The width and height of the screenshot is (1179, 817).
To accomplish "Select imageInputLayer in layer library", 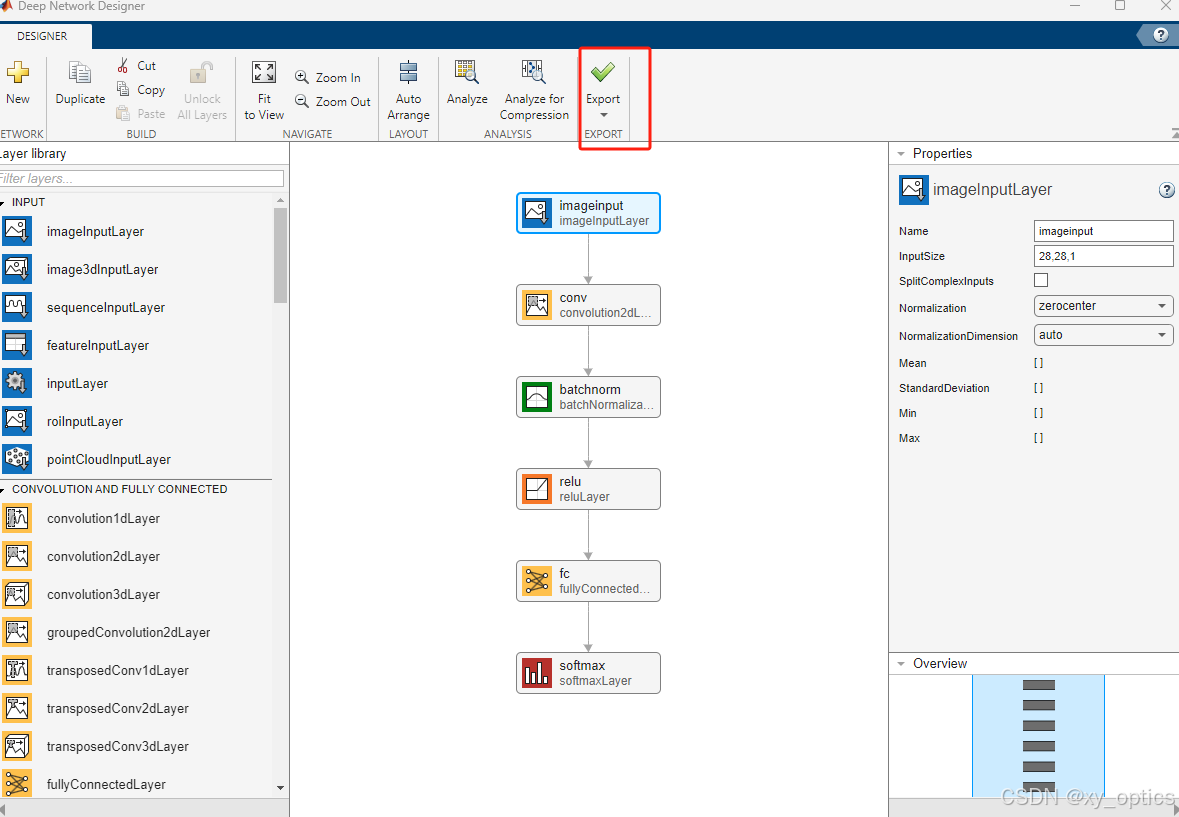I will 95,231.
